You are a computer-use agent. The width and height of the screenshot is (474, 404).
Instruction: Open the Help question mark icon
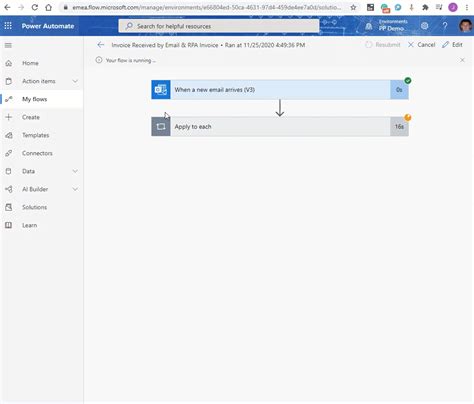(445, 26)
